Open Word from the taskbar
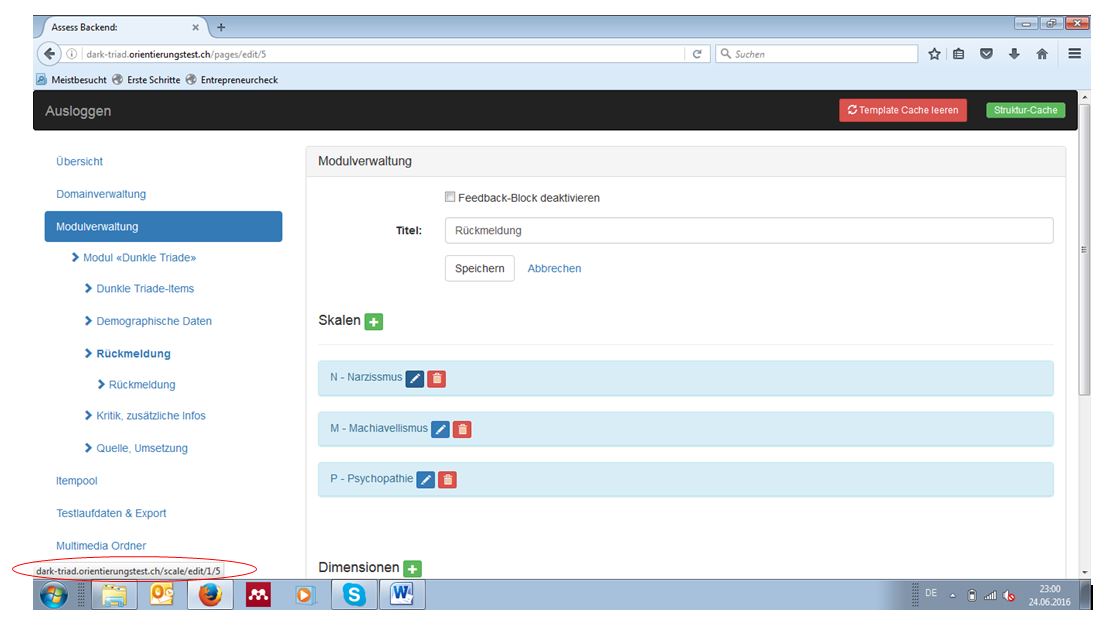The width and height of the screenshot is (1116, 631). coord(402,595)
